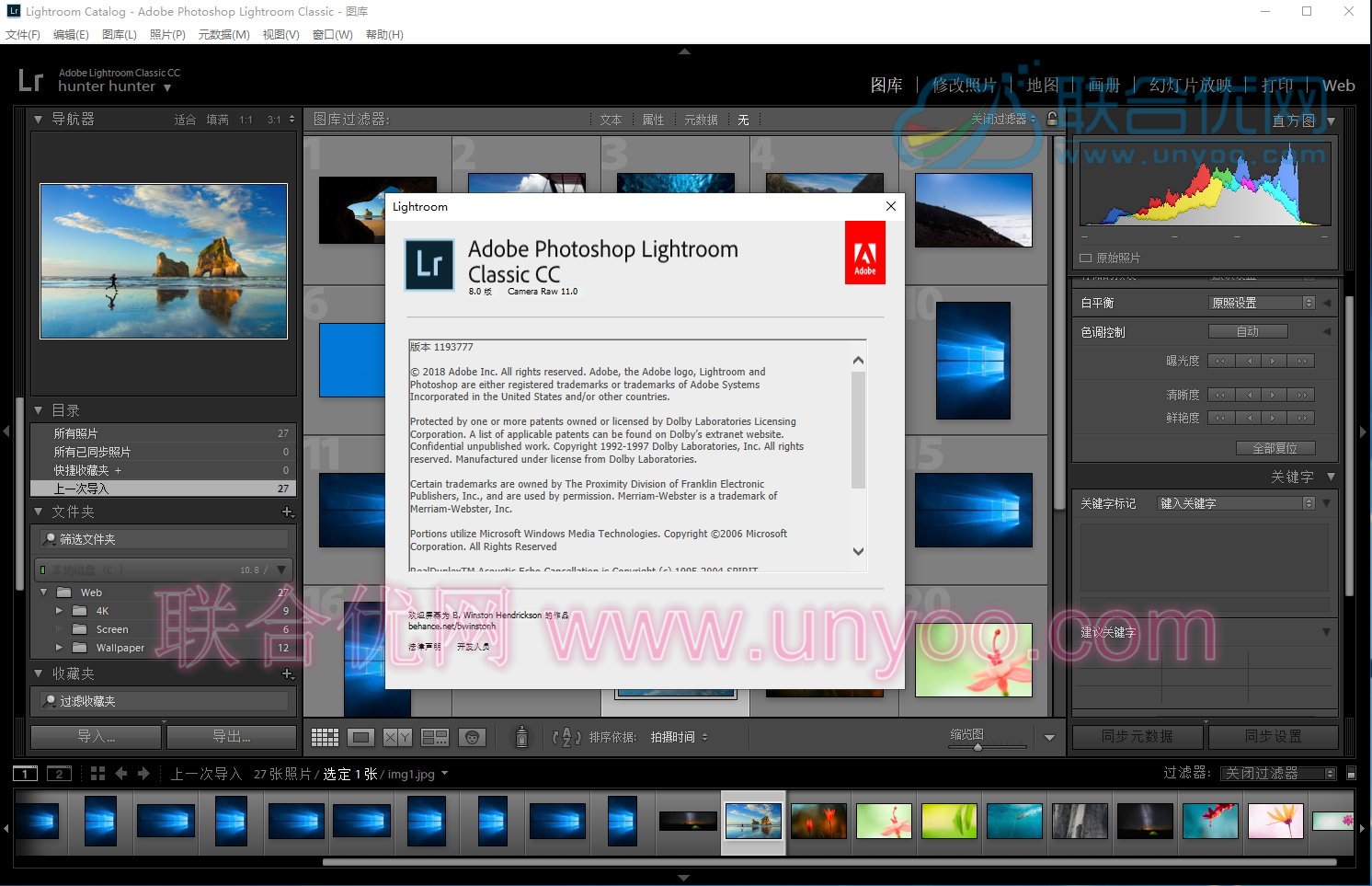Expand the 4K folder
Image resolution: width=1372 pixels, height=886 pixels.
click(x=59, y=611)
